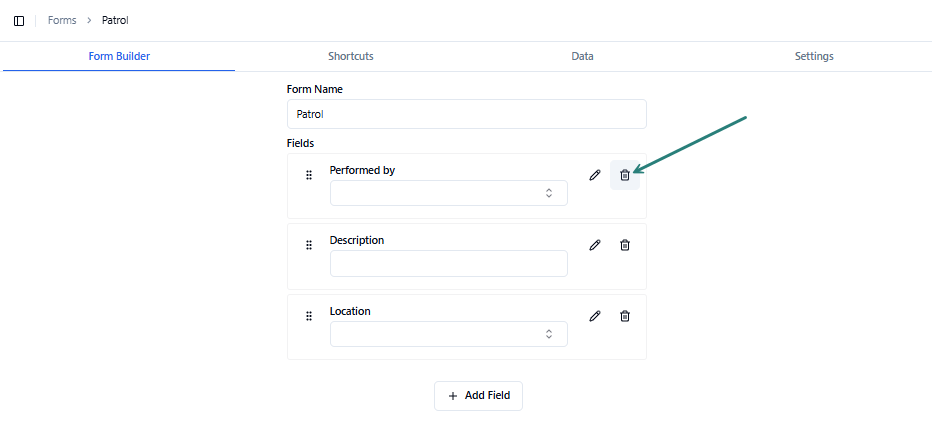Switch to the Shortcuts tab
The image size is (932, 434).
(x=351, y=57)
